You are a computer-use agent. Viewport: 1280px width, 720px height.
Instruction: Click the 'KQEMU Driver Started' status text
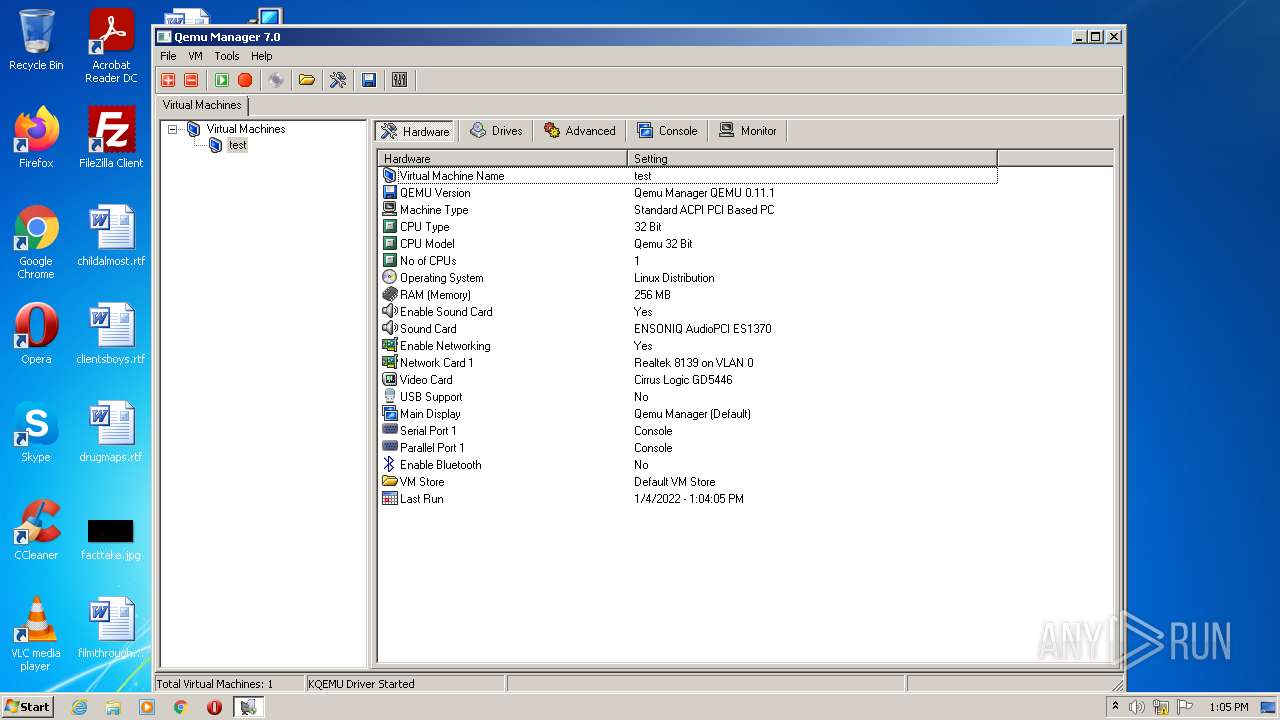[x=361, y=684]
